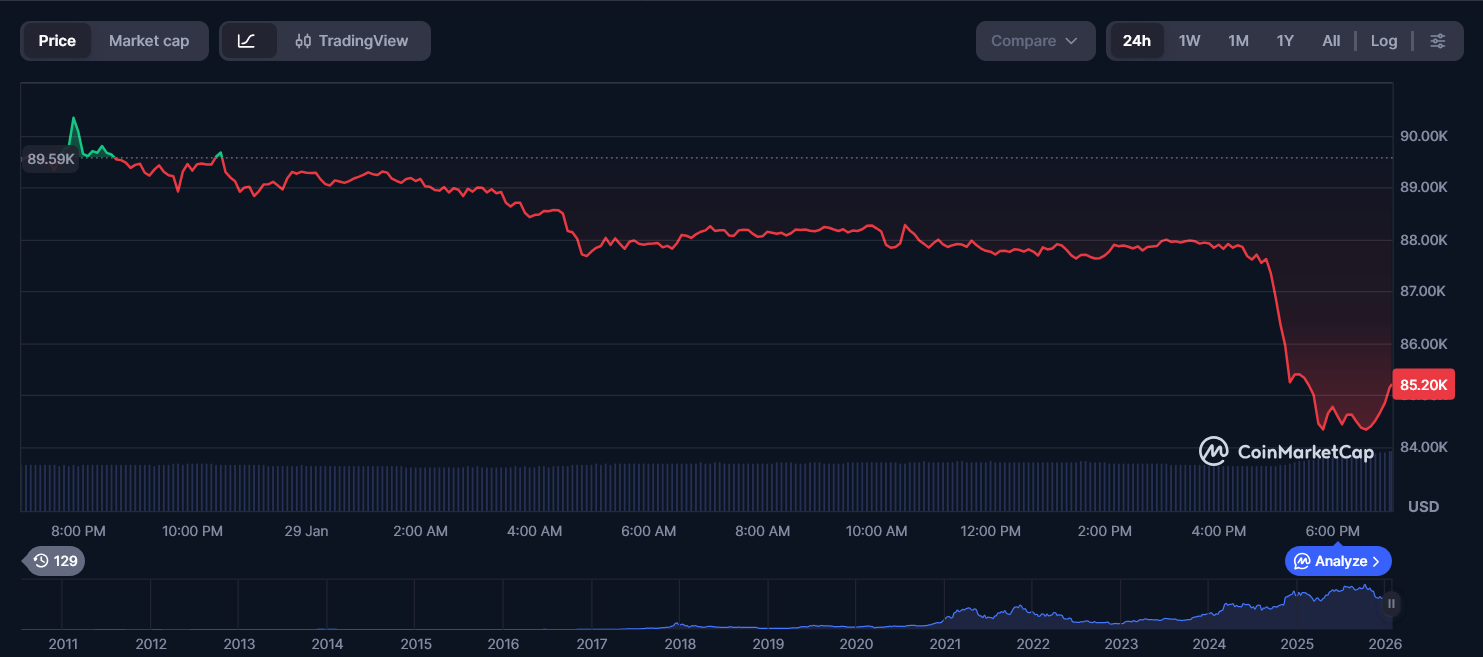Click the 88.00K price axis label
The width and height of the screenshot is (1483, 657).
point(1424,240)
